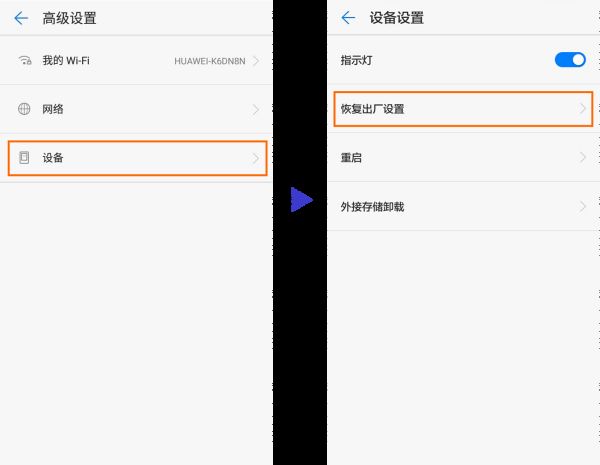Open the 恢复出厂设置 chevron

[583, 109]
